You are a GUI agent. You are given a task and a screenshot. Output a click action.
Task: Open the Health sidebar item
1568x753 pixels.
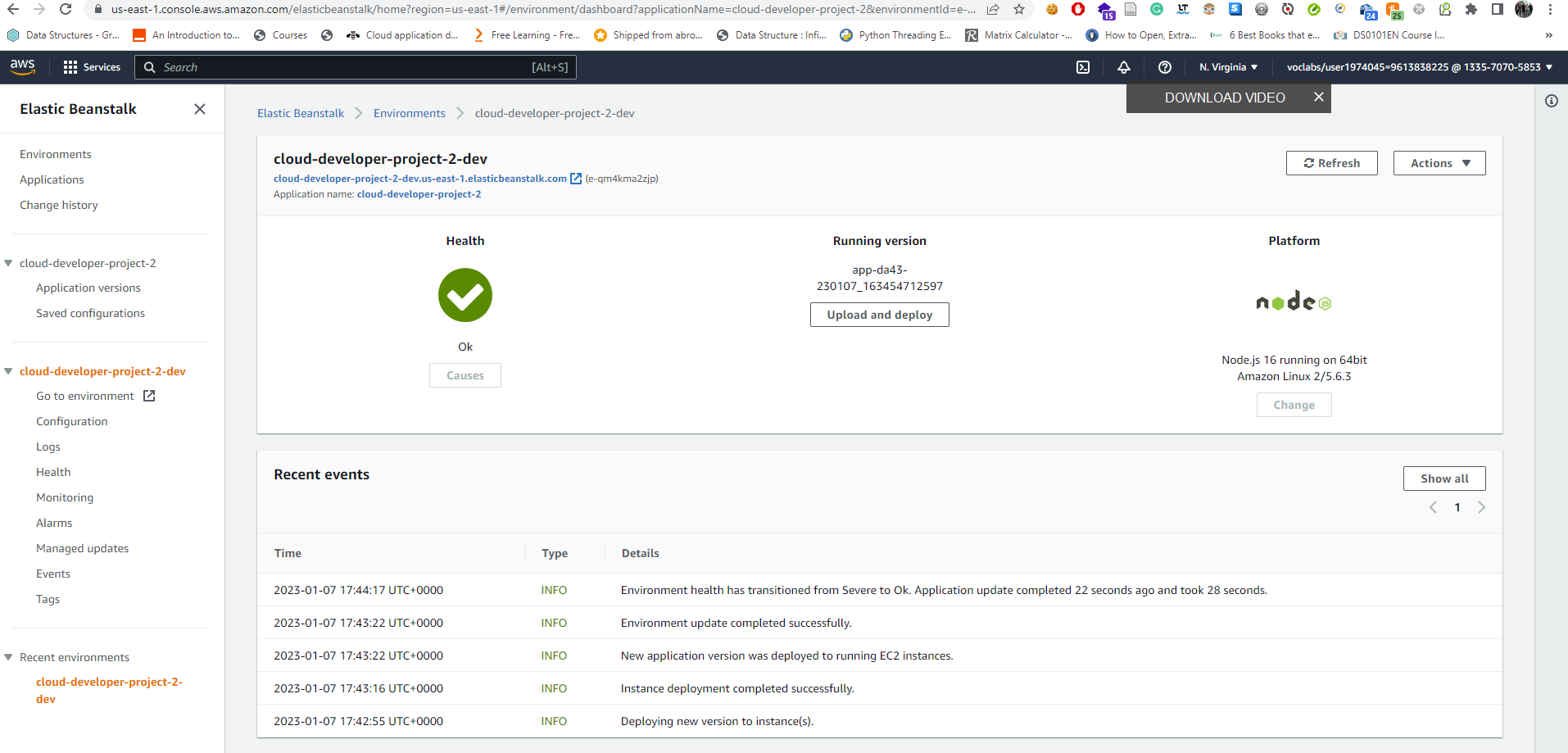pos(53,472)
